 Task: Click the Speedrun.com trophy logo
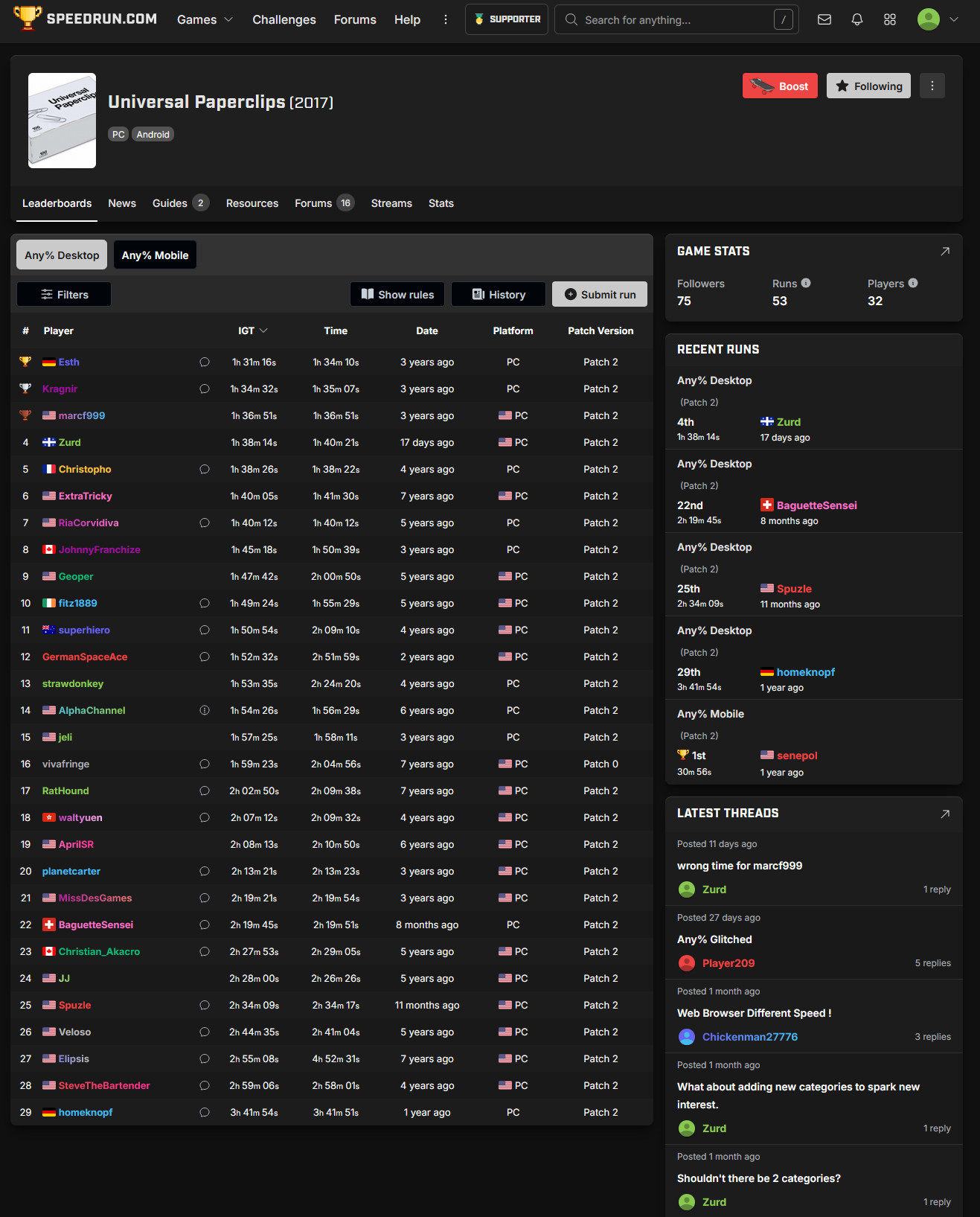(28, 19)
